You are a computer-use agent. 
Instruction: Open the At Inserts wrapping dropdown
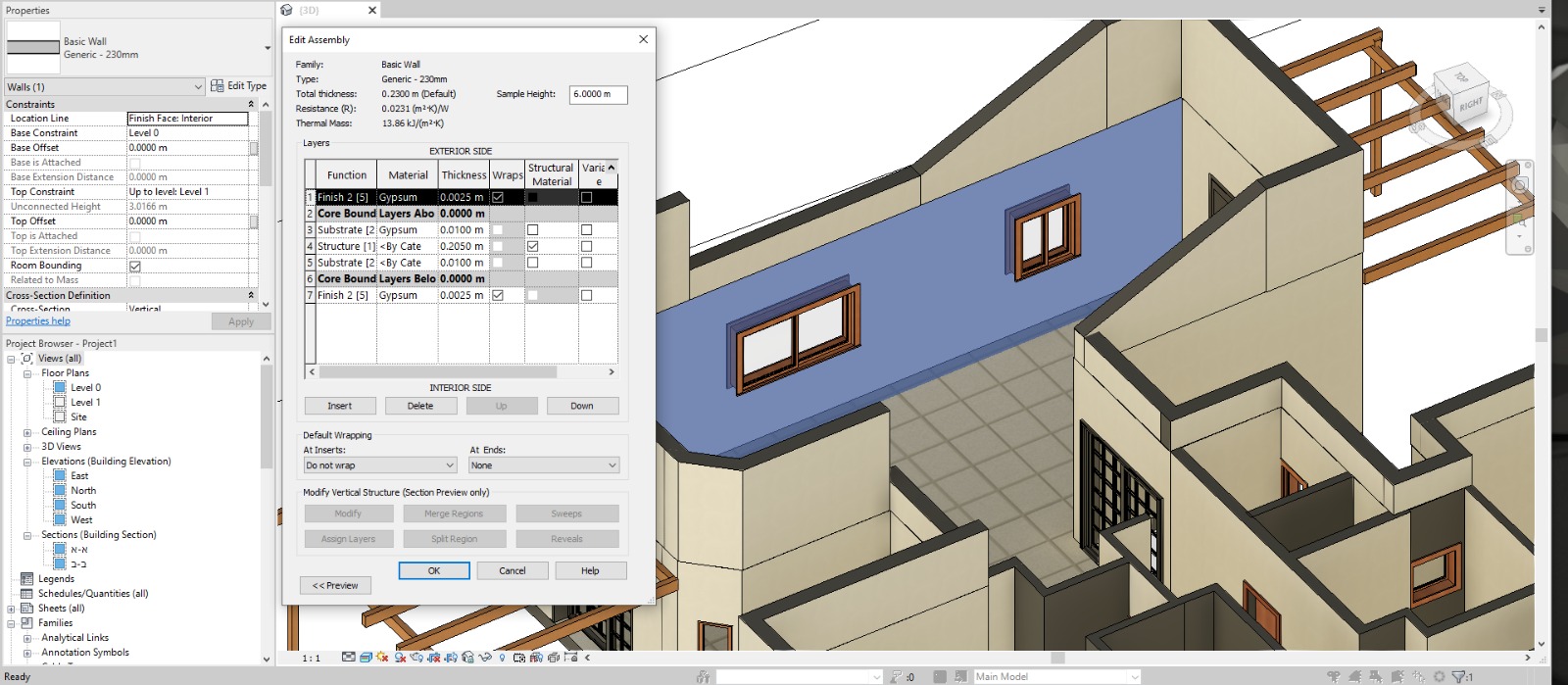point(380,465)
